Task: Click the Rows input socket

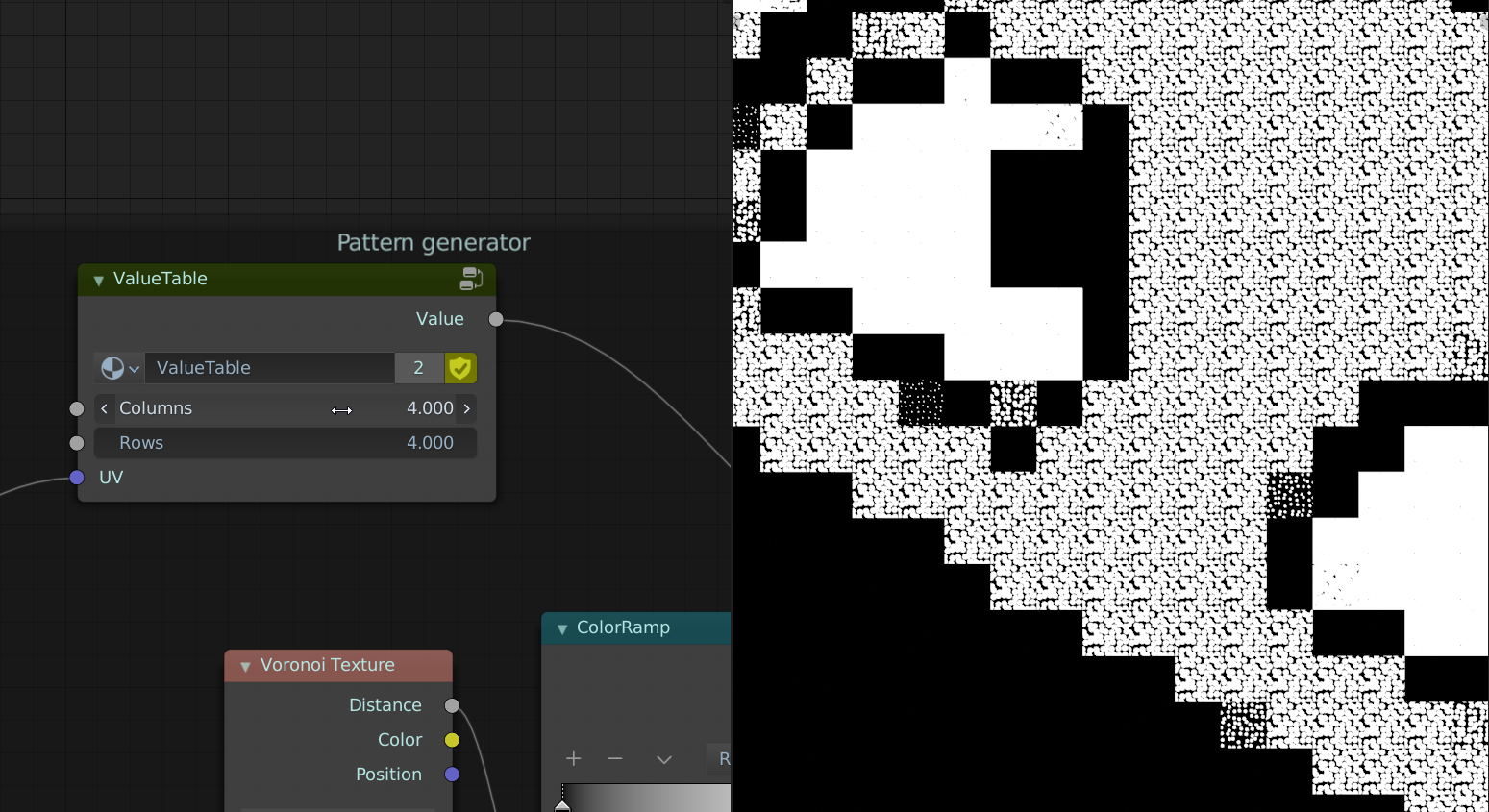Action: pos(77,443)
